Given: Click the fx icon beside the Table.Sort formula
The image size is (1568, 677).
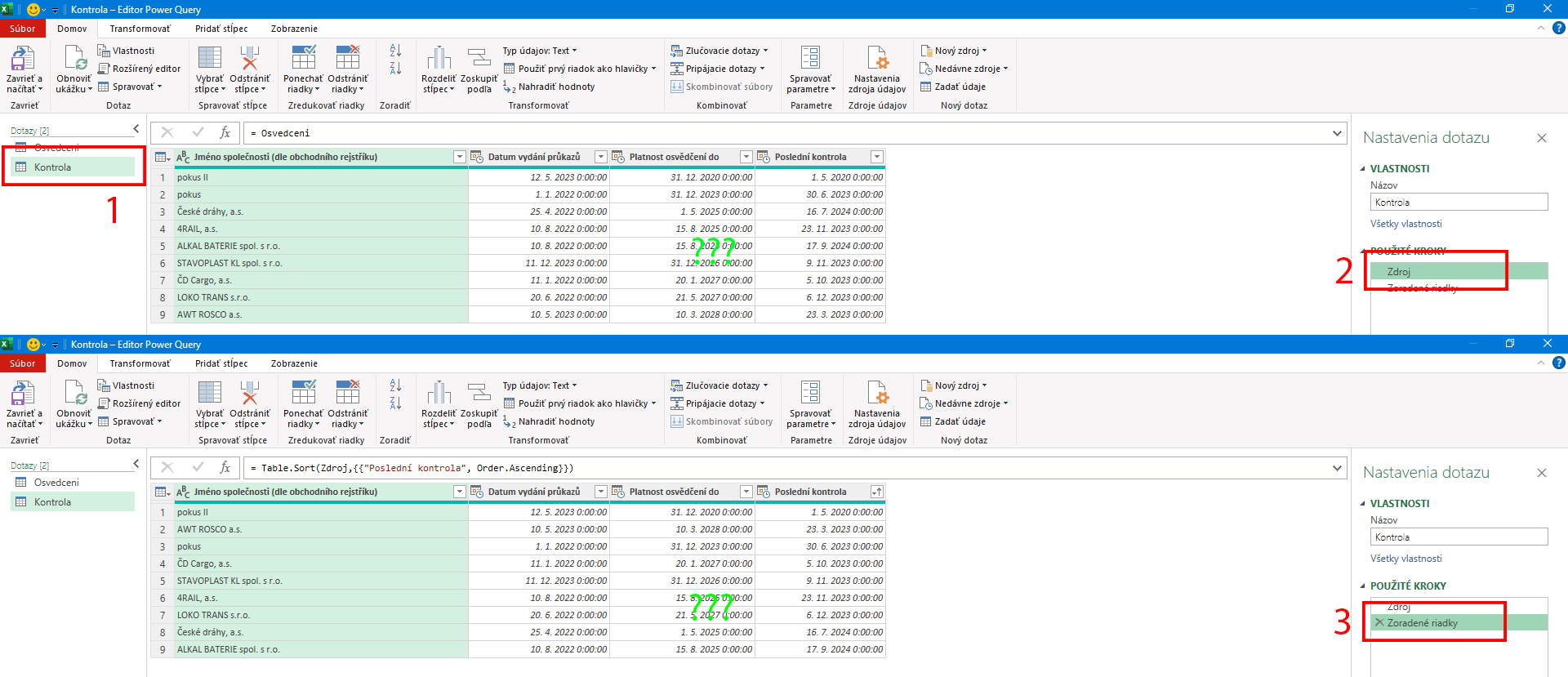Looking at the screenshot, I should pyautogui.click(x=225, y=468).
